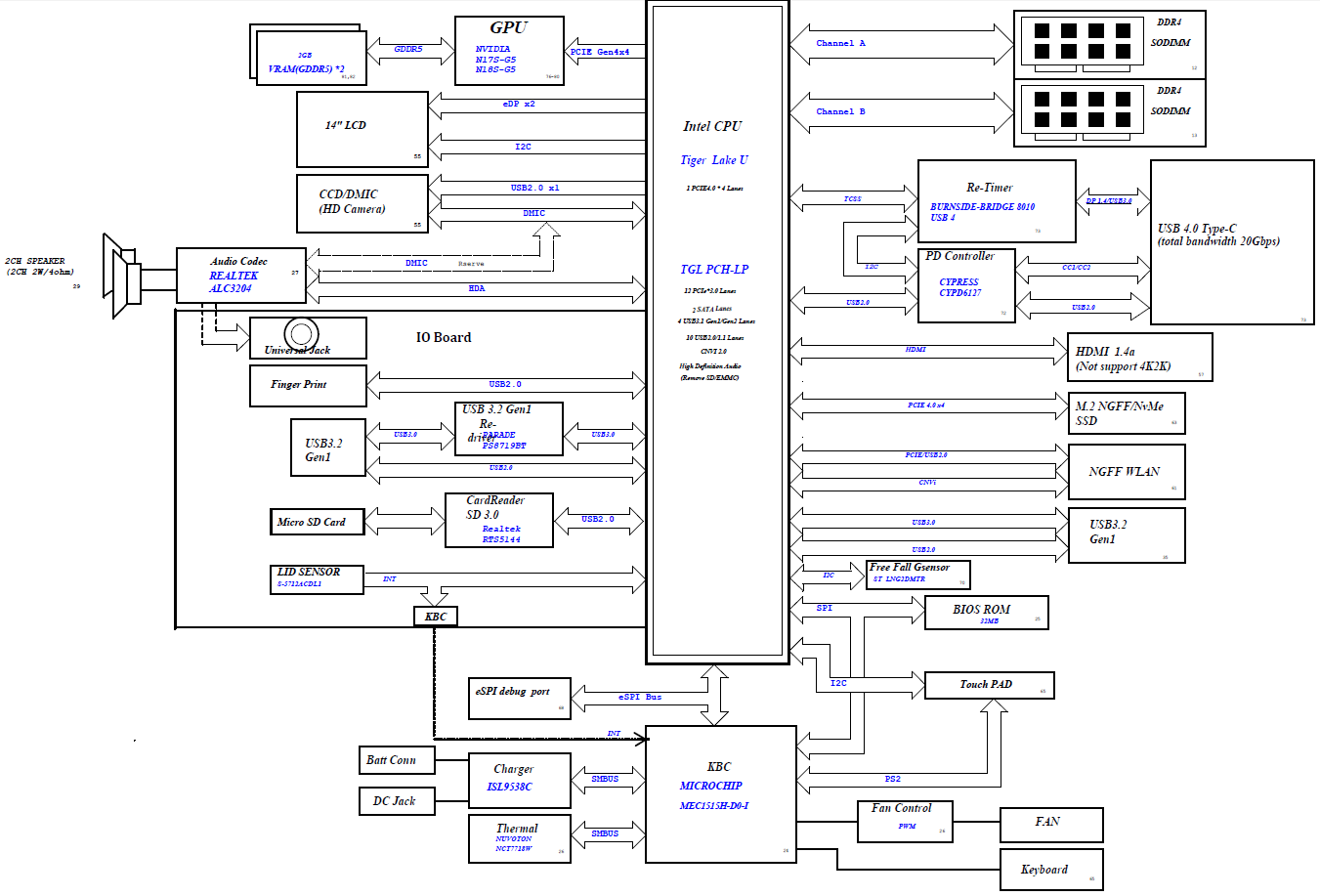Click the USB 4.0 Type-C block

coord(1231,242)
